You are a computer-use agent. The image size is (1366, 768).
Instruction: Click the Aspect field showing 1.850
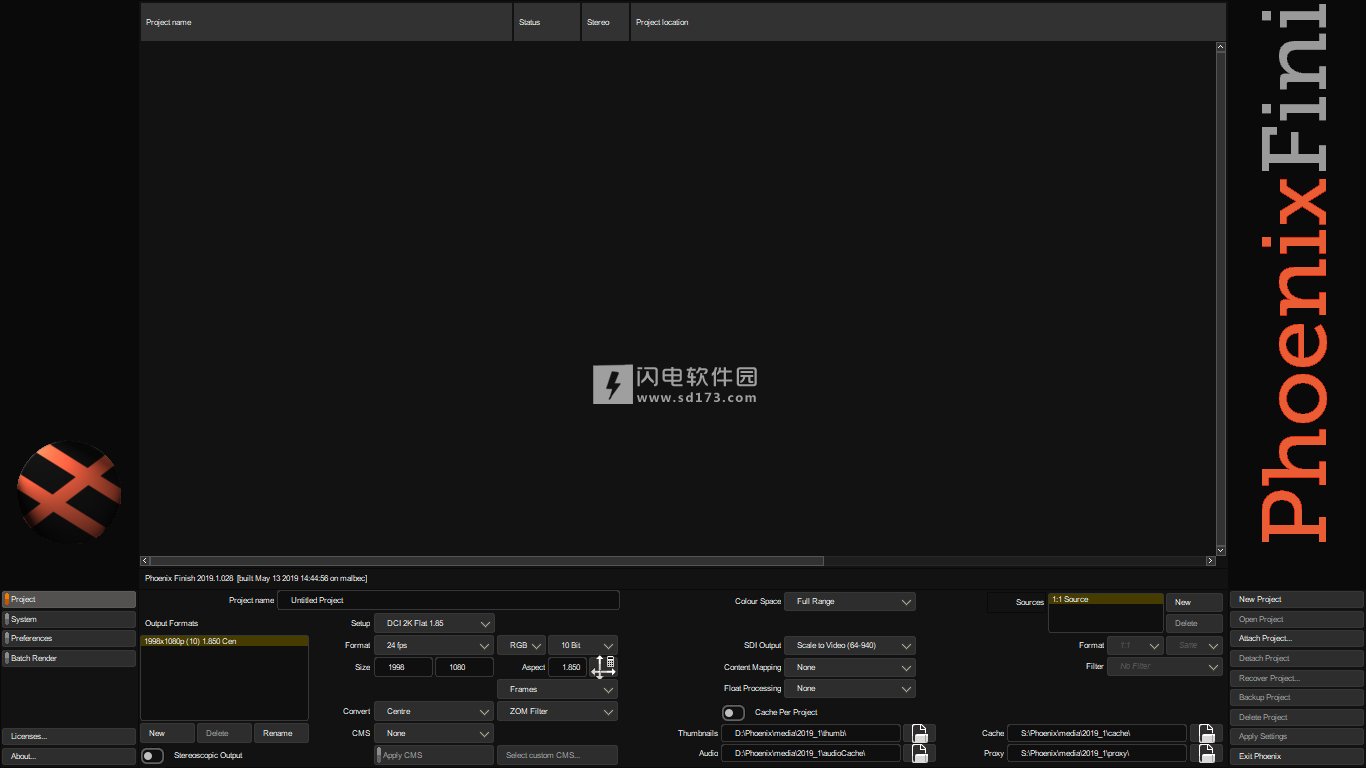567,667
